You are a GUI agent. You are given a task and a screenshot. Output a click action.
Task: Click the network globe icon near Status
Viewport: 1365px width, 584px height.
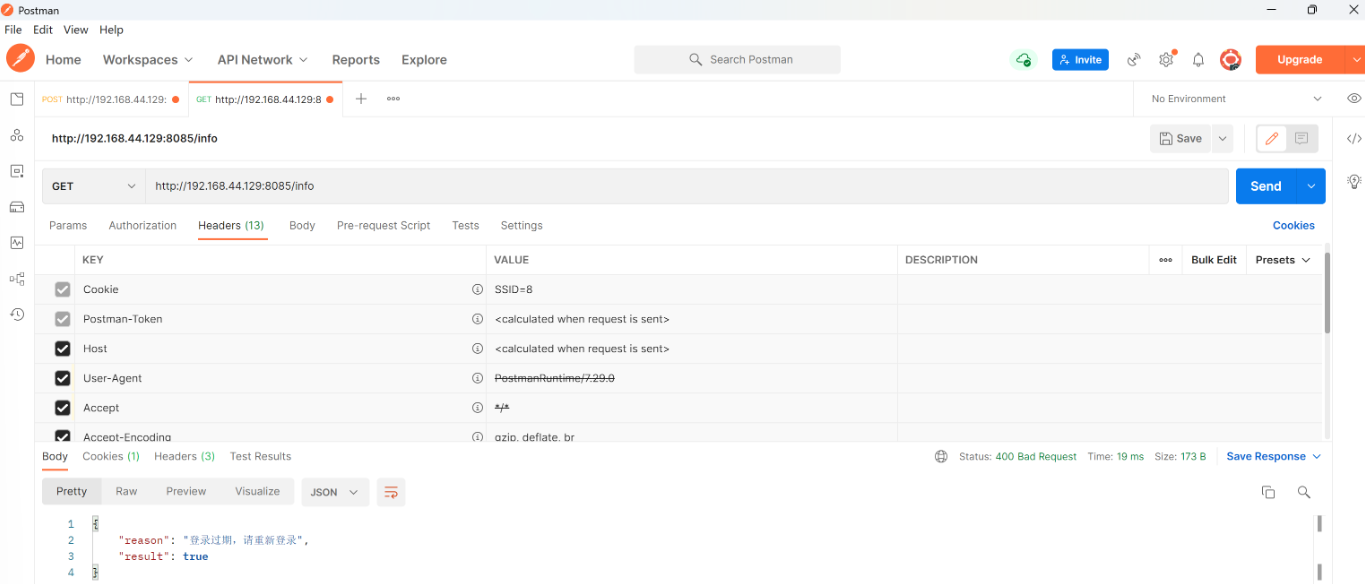pyautogui.click(x=941, y=456)
